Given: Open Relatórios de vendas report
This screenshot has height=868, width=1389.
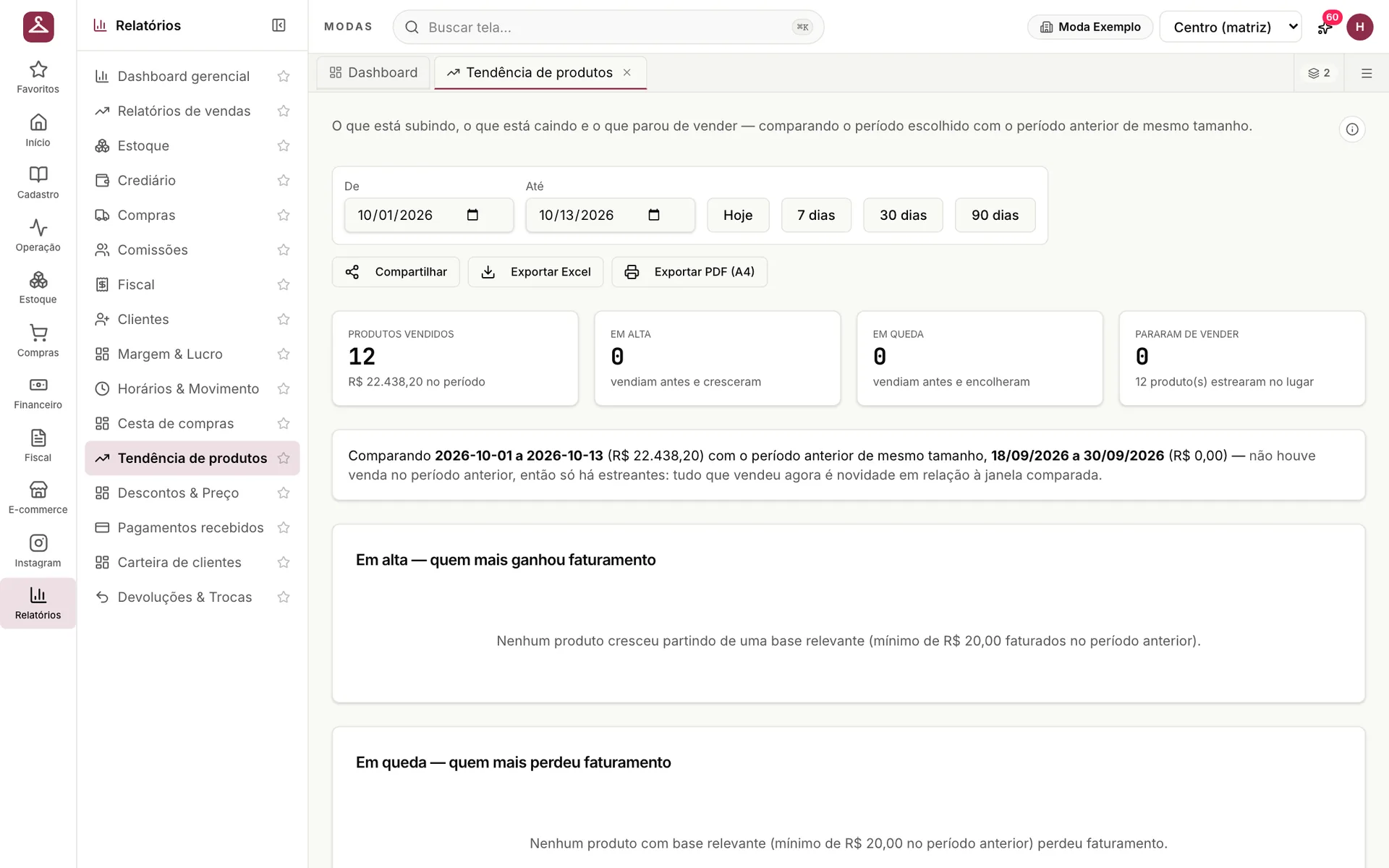Looking at the screenshot, I should tap(184, 111).
